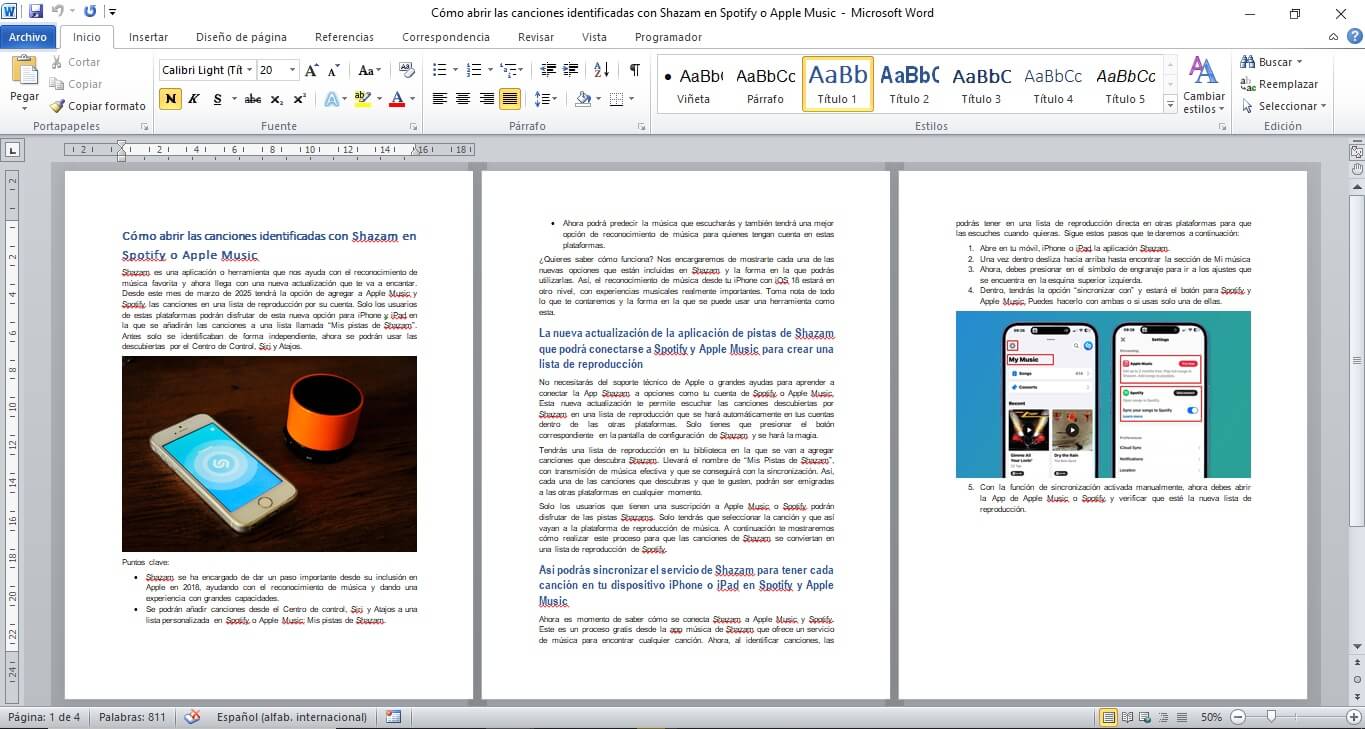This screenshot has height=729, width=1365.
Task: Increase font size with the grow font icon
Action: click(312, 70)
